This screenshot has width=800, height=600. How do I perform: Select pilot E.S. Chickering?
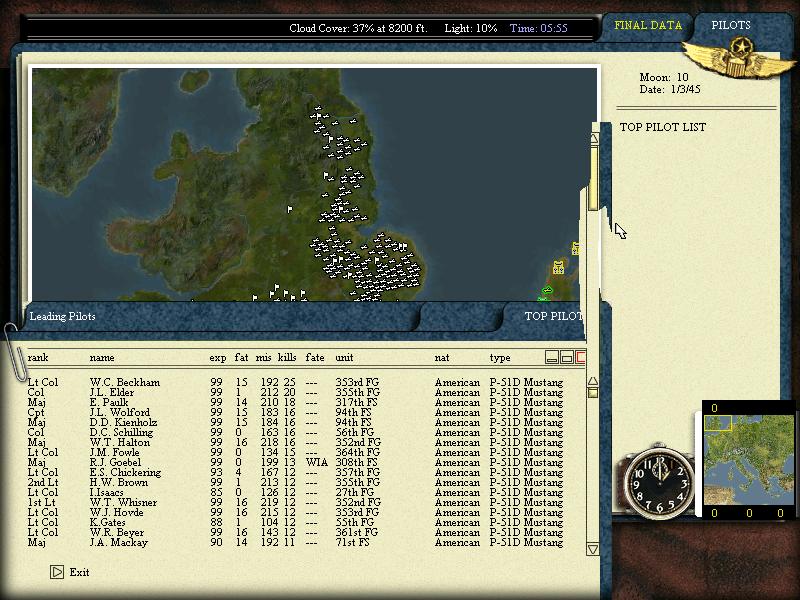125,472
